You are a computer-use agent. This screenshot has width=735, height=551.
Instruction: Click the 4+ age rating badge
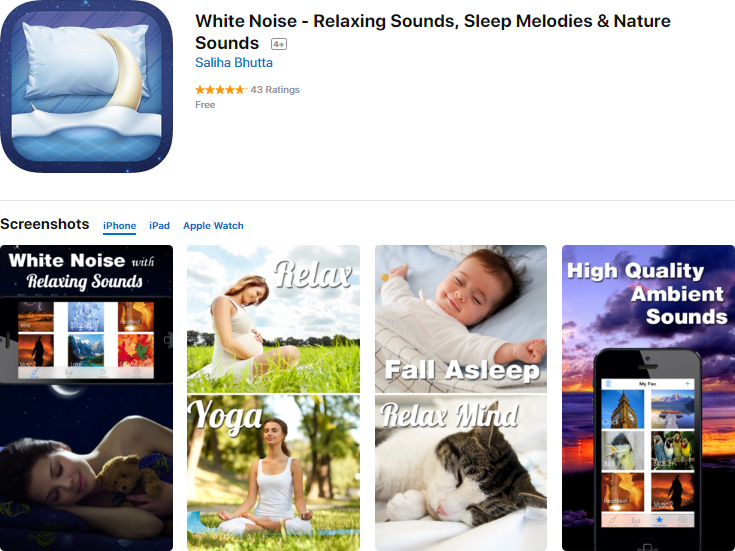[279, 44]
